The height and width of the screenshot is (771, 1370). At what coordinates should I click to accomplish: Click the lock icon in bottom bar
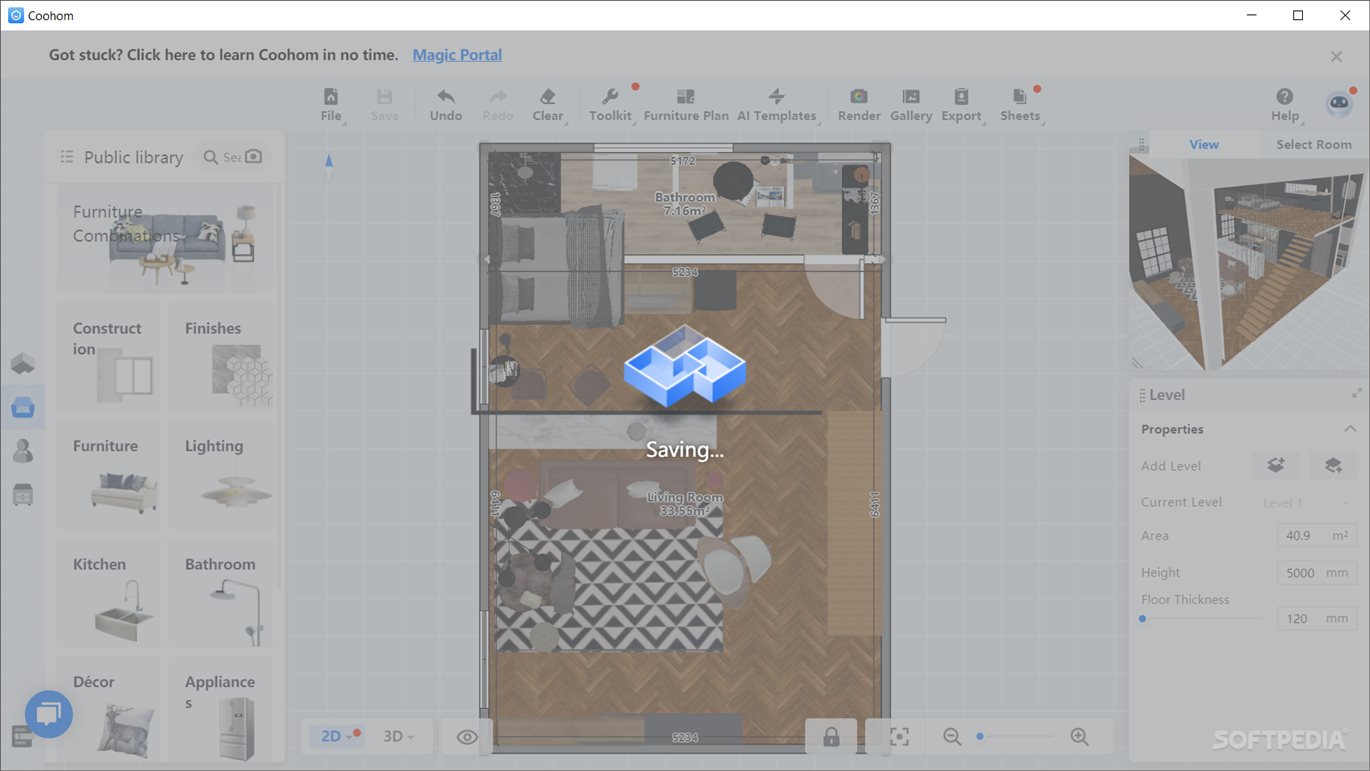831,737
